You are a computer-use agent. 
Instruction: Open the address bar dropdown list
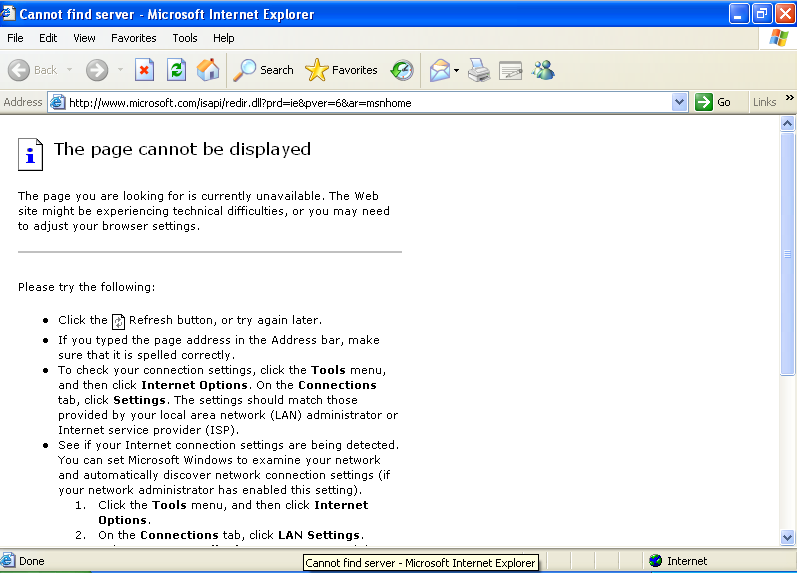[679, 102]
